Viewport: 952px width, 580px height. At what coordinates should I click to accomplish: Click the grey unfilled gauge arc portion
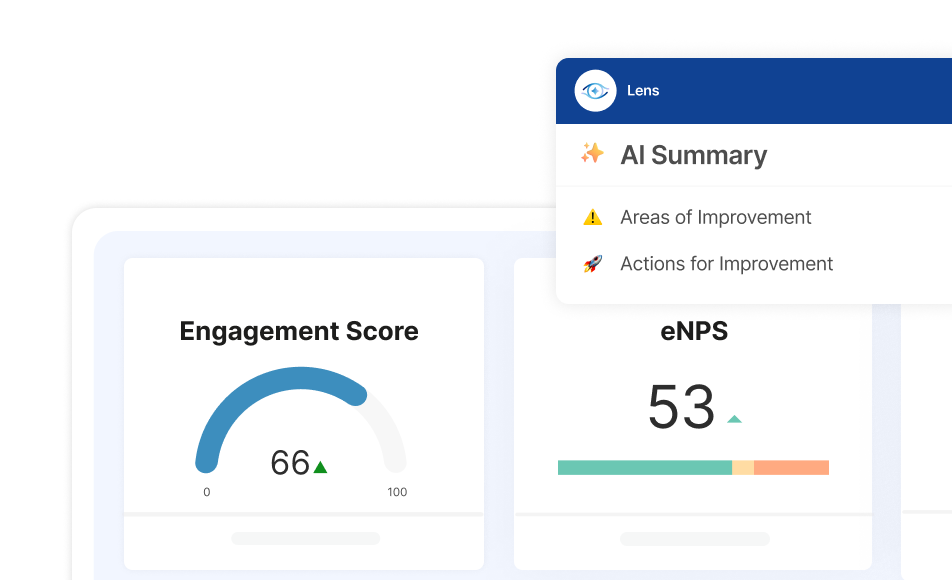click(389, 434)
